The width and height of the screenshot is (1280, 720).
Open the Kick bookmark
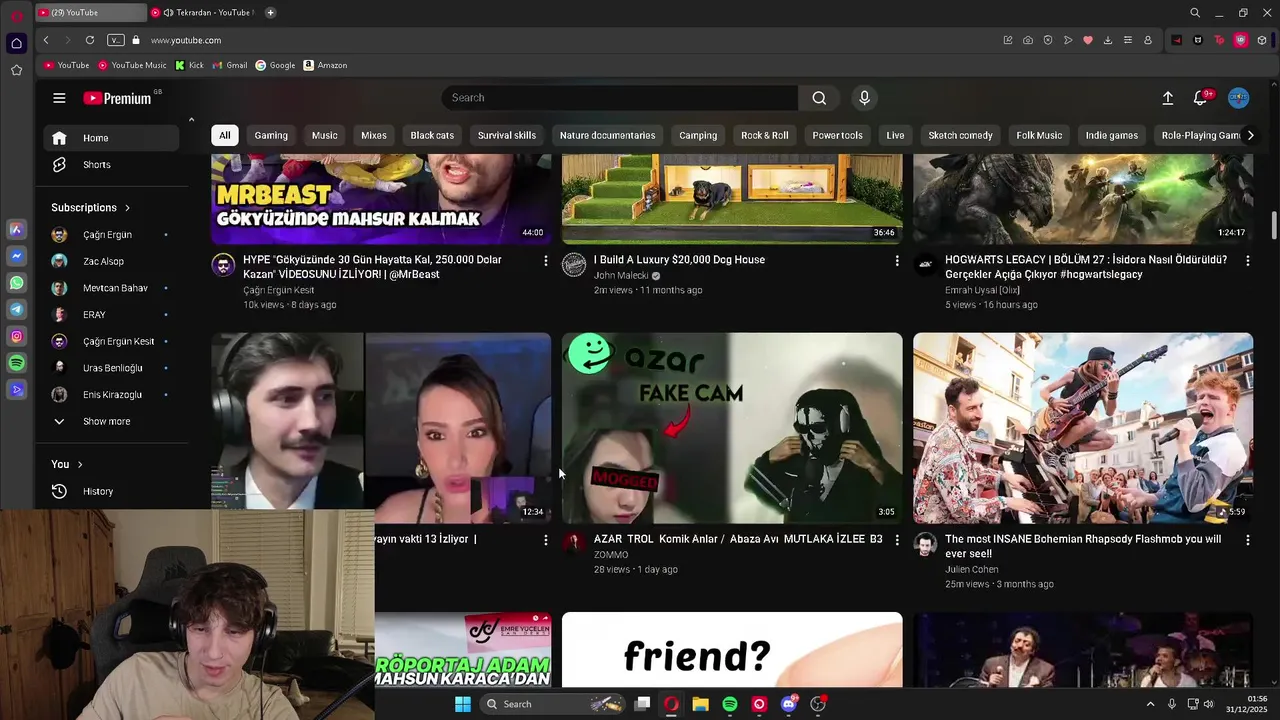(x=189, y=65)
